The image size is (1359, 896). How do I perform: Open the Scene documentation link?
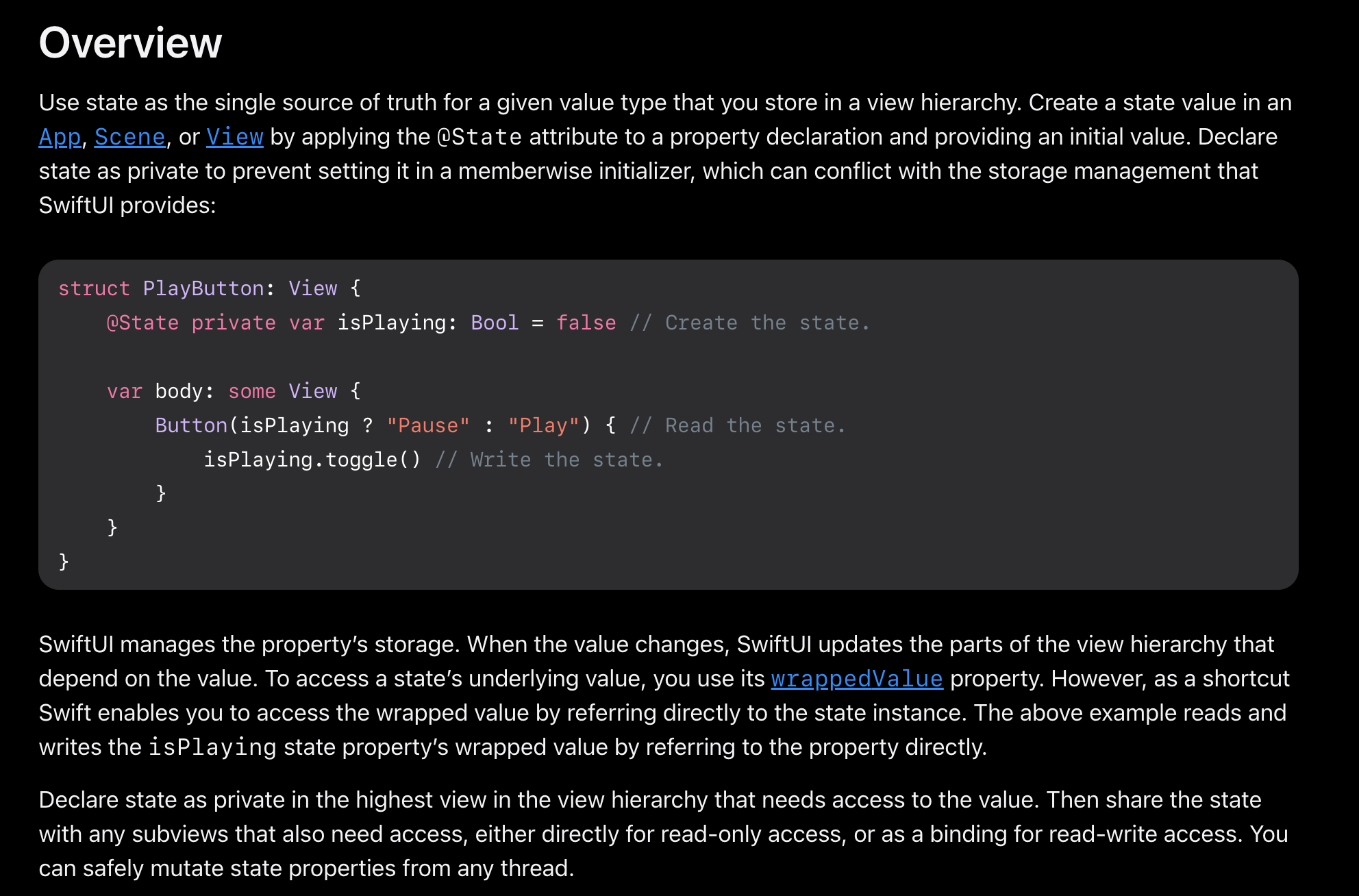pos(129,137)
